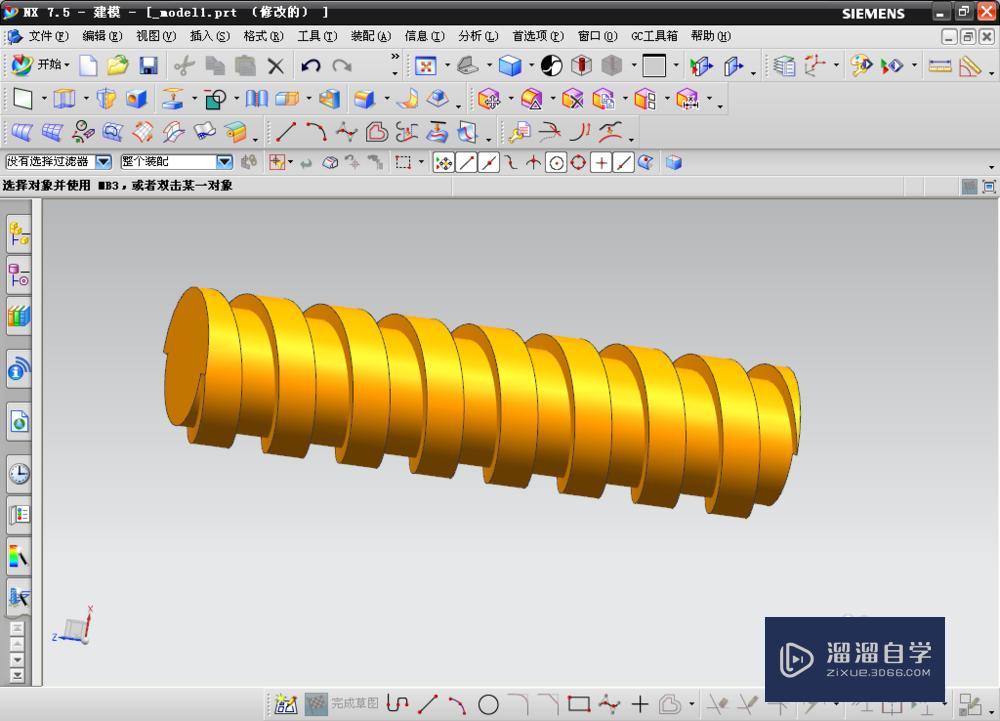1000x721 pixels.
Task: Toggle the Mid Point snap option
Action: pyautogui.click(x=489, y=163)
